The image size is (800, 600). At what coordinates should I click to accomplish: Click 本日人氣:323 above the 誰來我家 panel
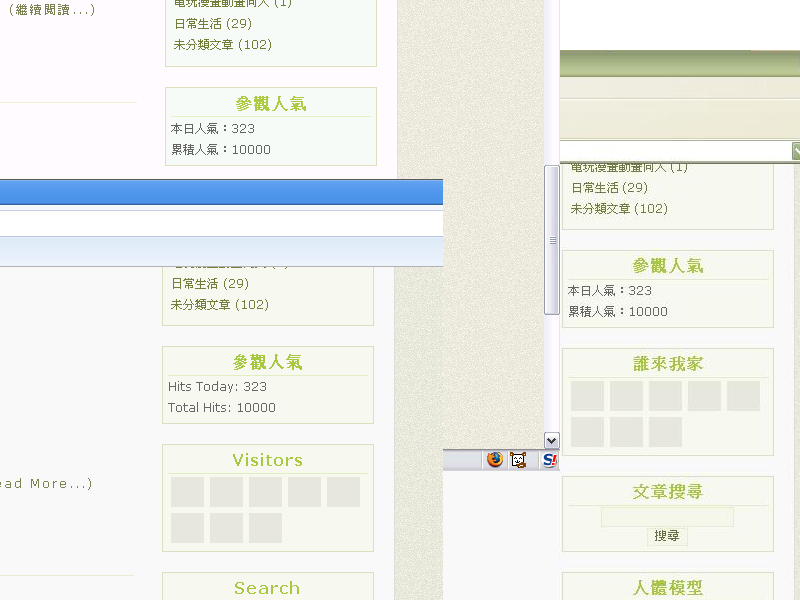tap(610, 291)
